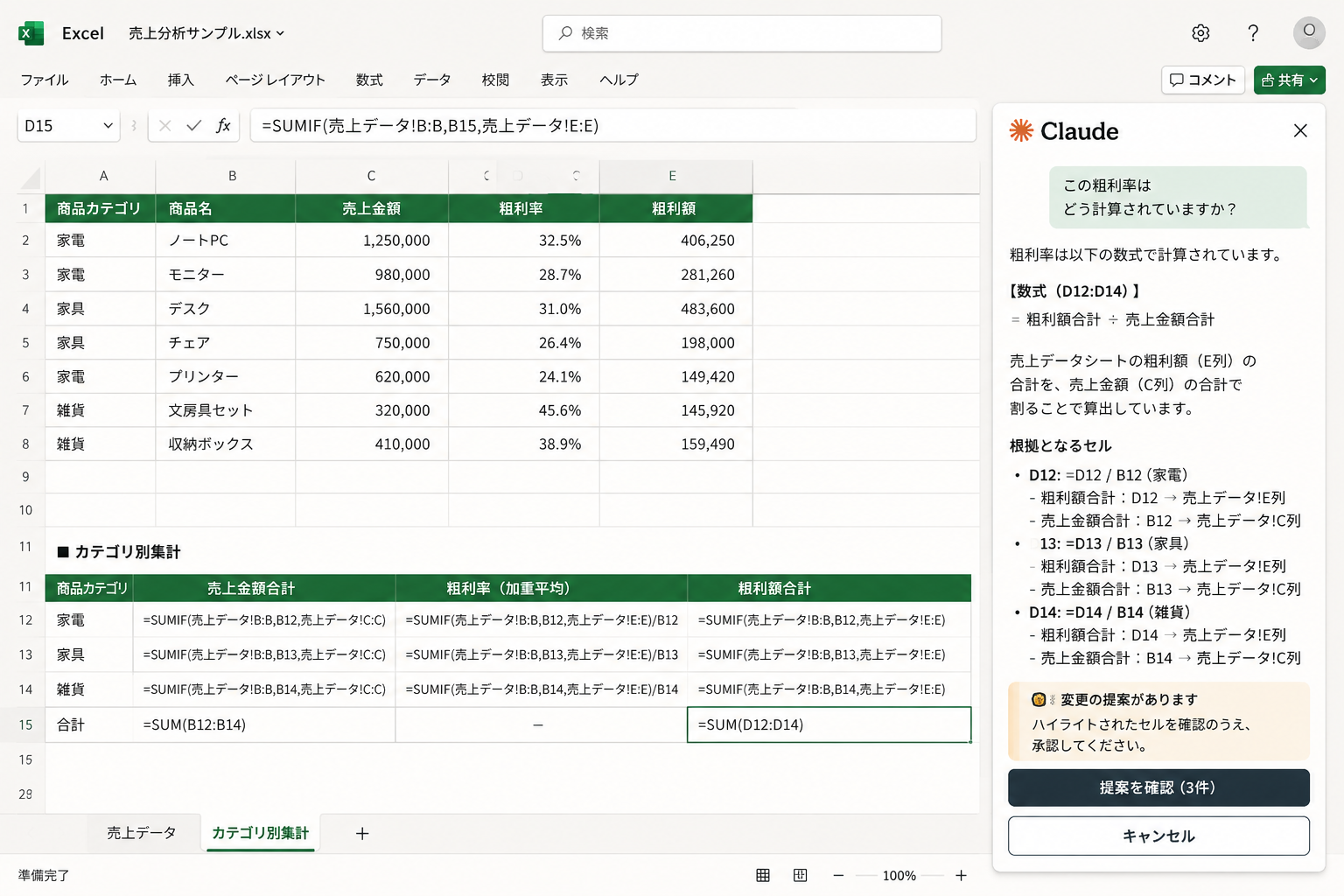Open the settings gear icon
Screen dimensions: 1344x896
[1200, 33]
